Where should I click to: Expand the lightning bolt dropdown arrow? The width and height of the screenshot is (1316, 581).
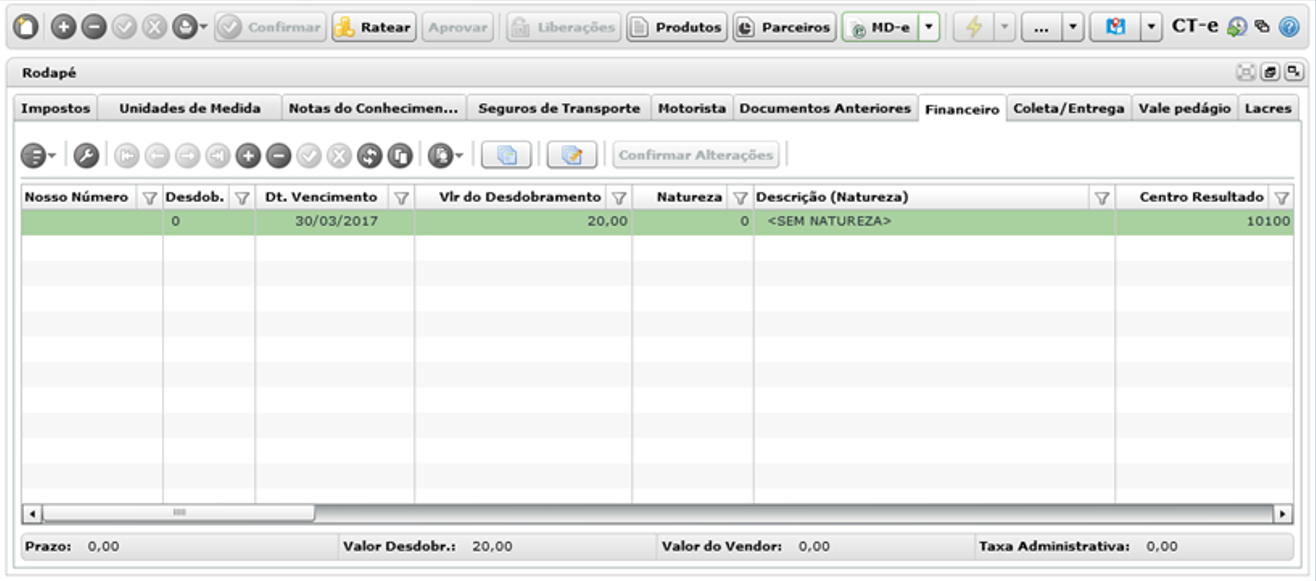[x=1004, y=28]
